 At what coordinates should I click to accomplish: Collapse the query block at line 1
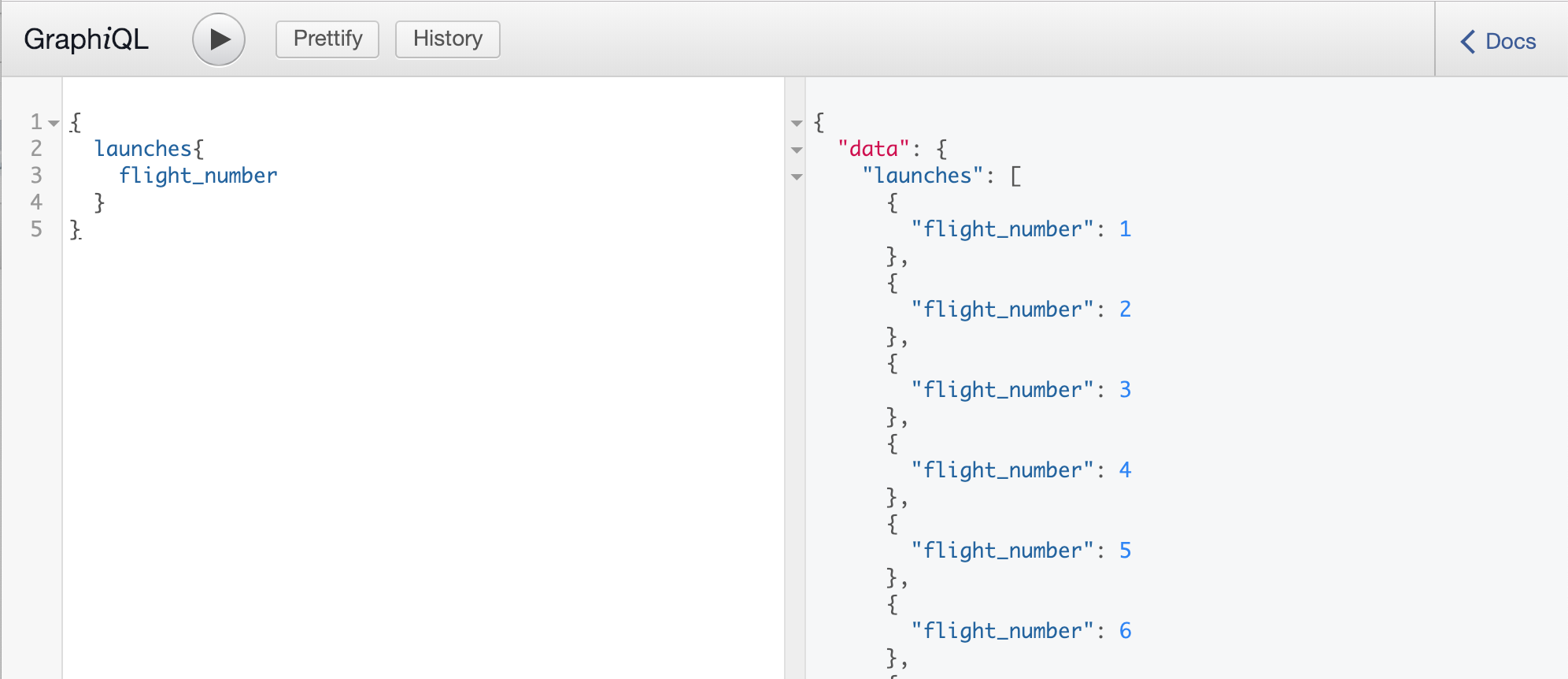click(x=54, y=123)
